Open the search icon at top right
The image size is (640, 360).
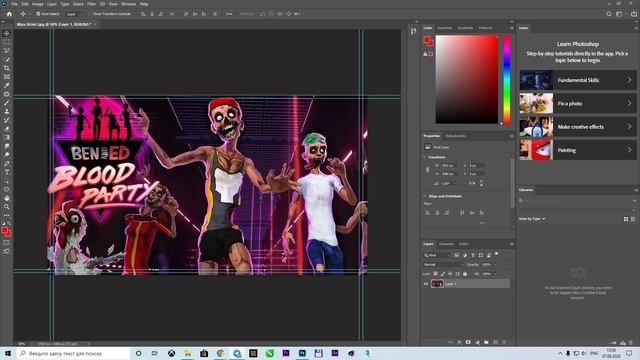(609, 14)
